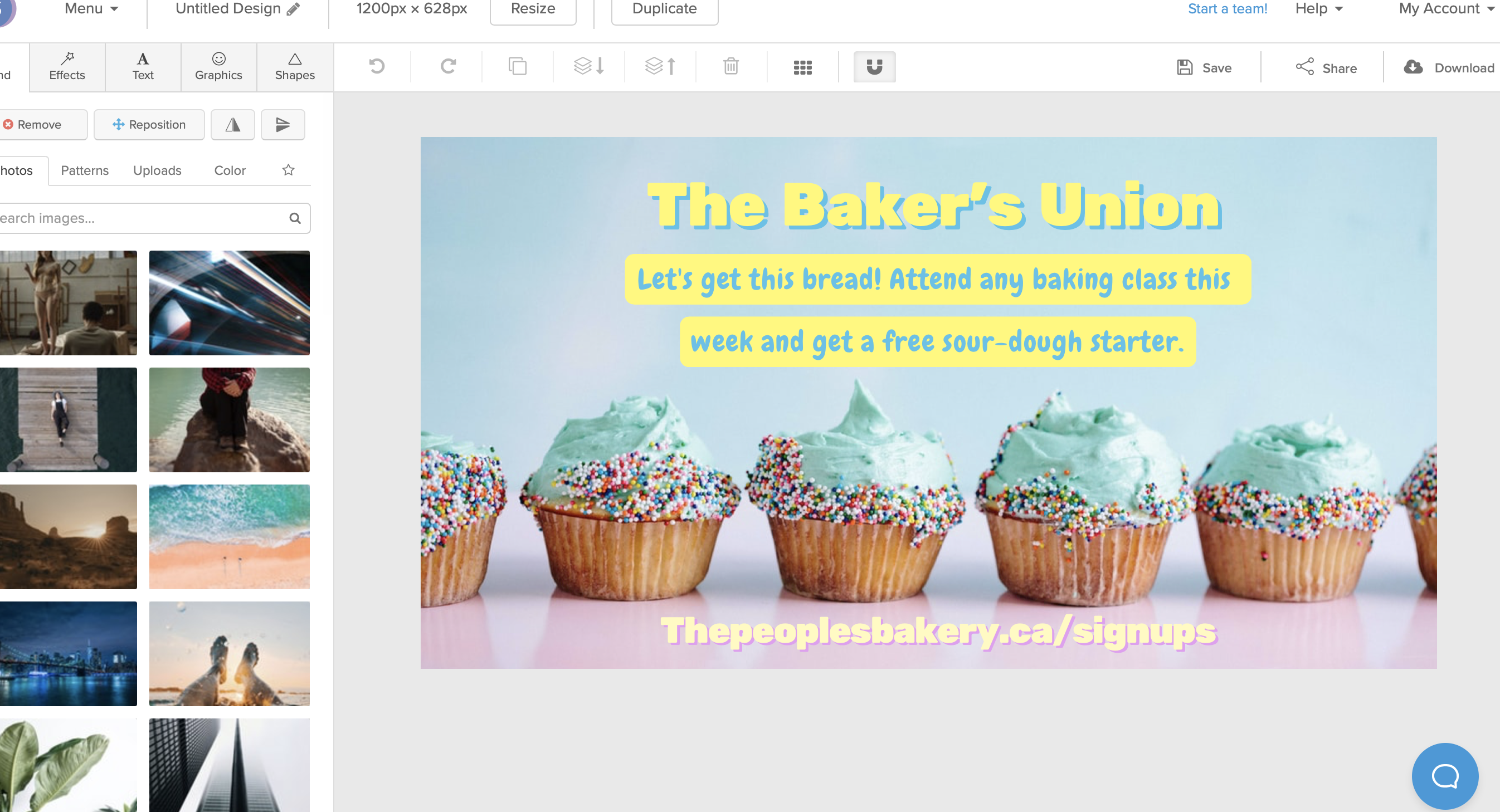
Task: Click the Move layer up icon
Action: [x=658, y=67]
